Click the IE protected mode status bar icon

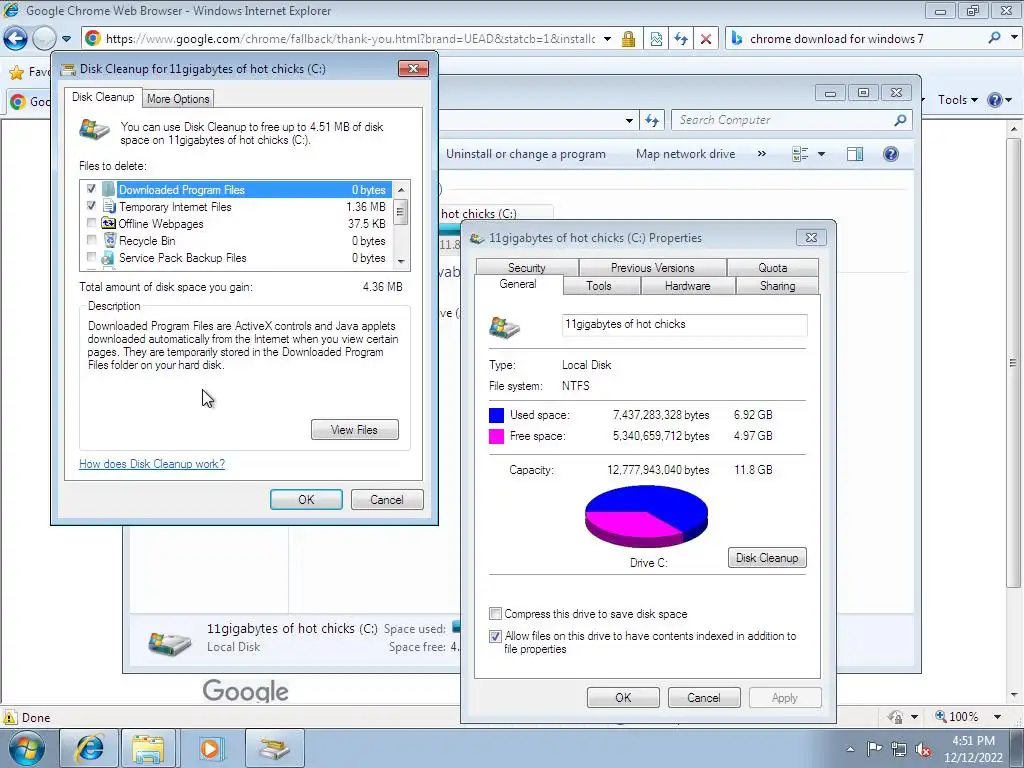[x=895, y=717]
